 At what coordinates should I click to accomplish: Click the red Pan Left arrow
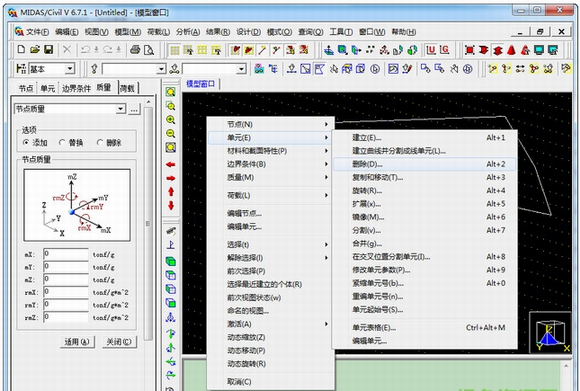point(171,165)
